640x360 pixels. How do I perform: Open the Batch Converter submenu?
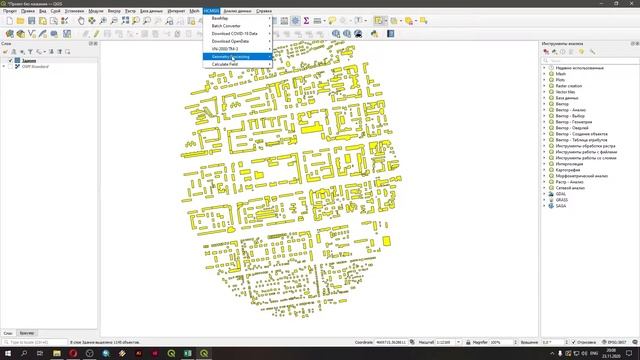pos(238,26)
